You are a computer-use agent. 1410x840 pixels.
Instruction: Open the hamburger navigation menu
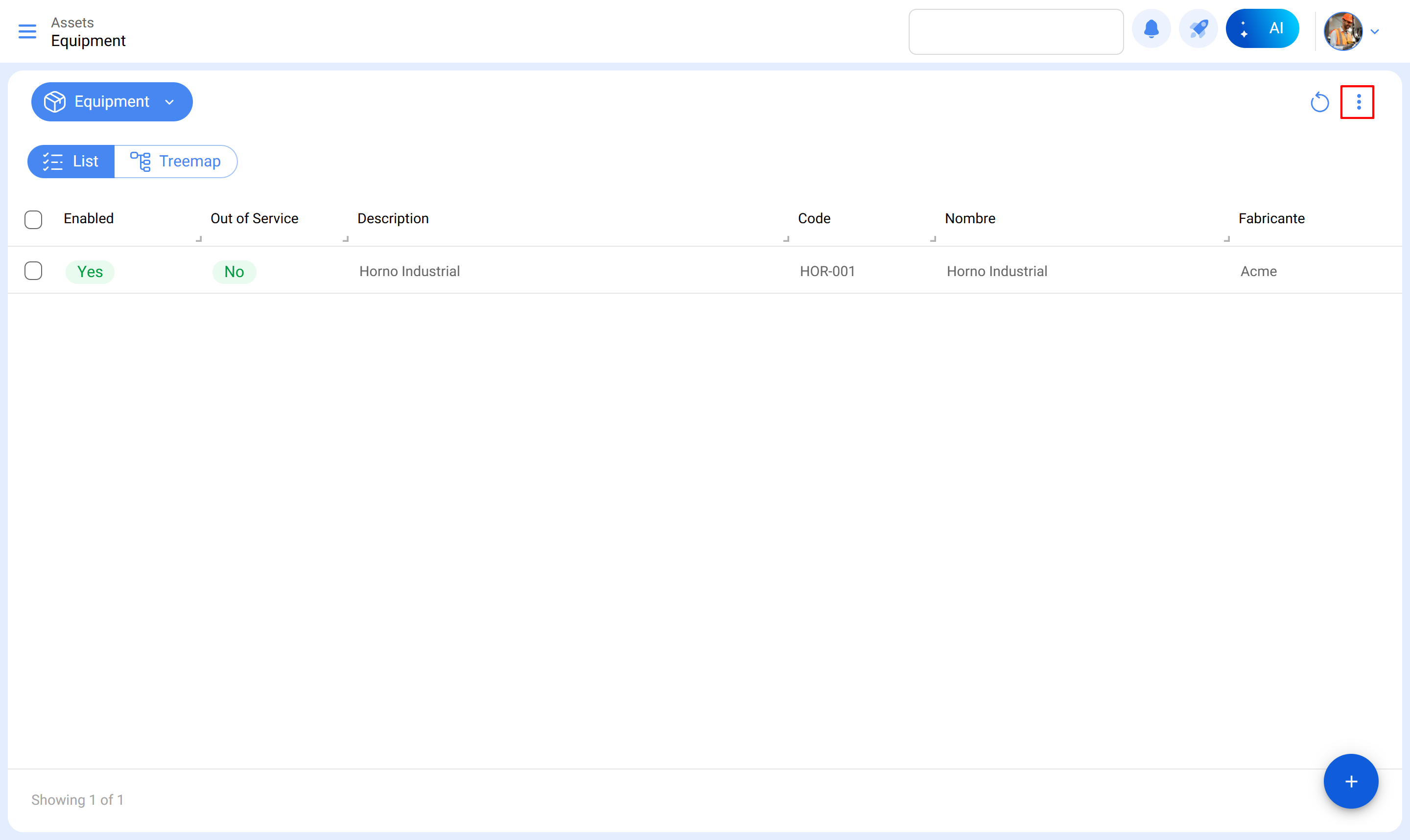(27, 32)
